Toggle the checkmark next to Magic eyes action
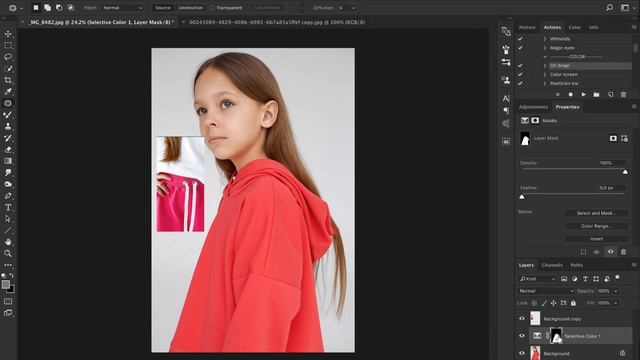 point(520,48)
